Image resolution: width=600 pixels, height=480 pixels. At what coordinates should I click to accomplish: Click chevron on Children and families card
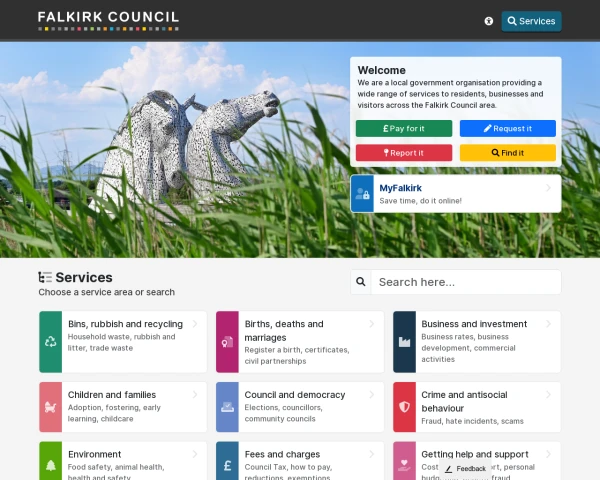195,395
